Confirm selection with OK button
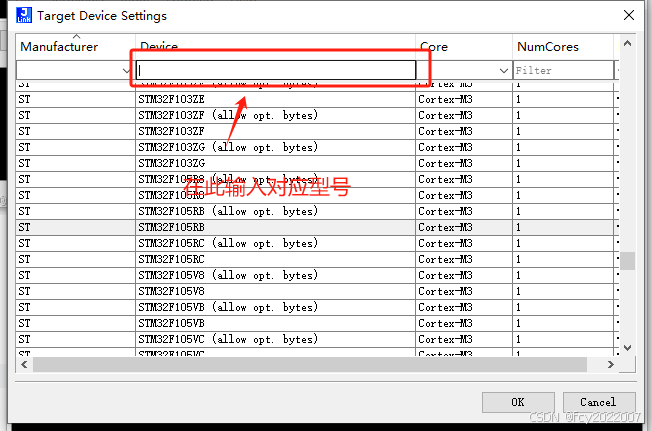This screenshot has height=431, width=652. pyautogui.click(x=518, y=402)
